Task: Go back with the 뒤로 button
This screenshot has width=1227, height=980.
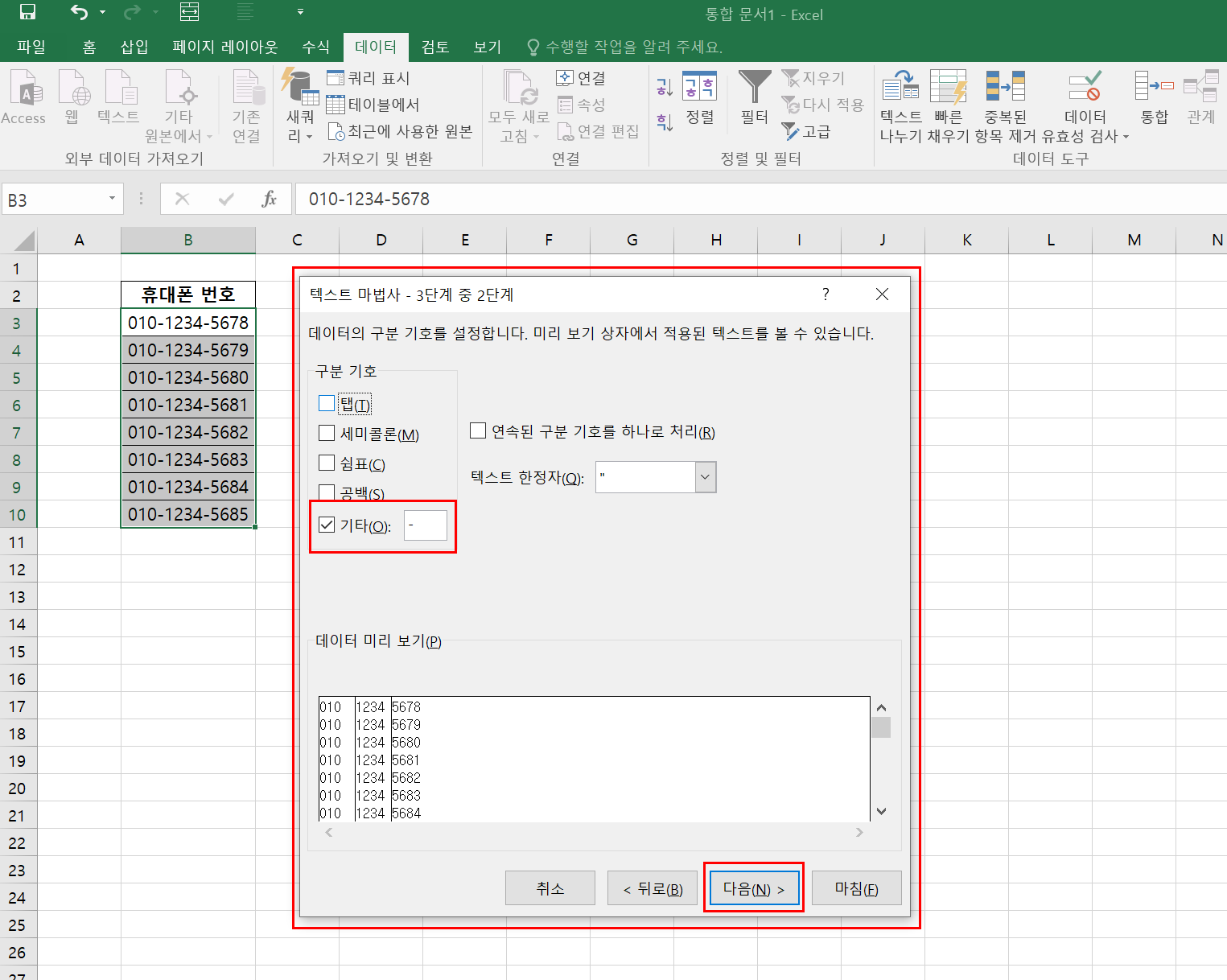Action: [653, 888]
